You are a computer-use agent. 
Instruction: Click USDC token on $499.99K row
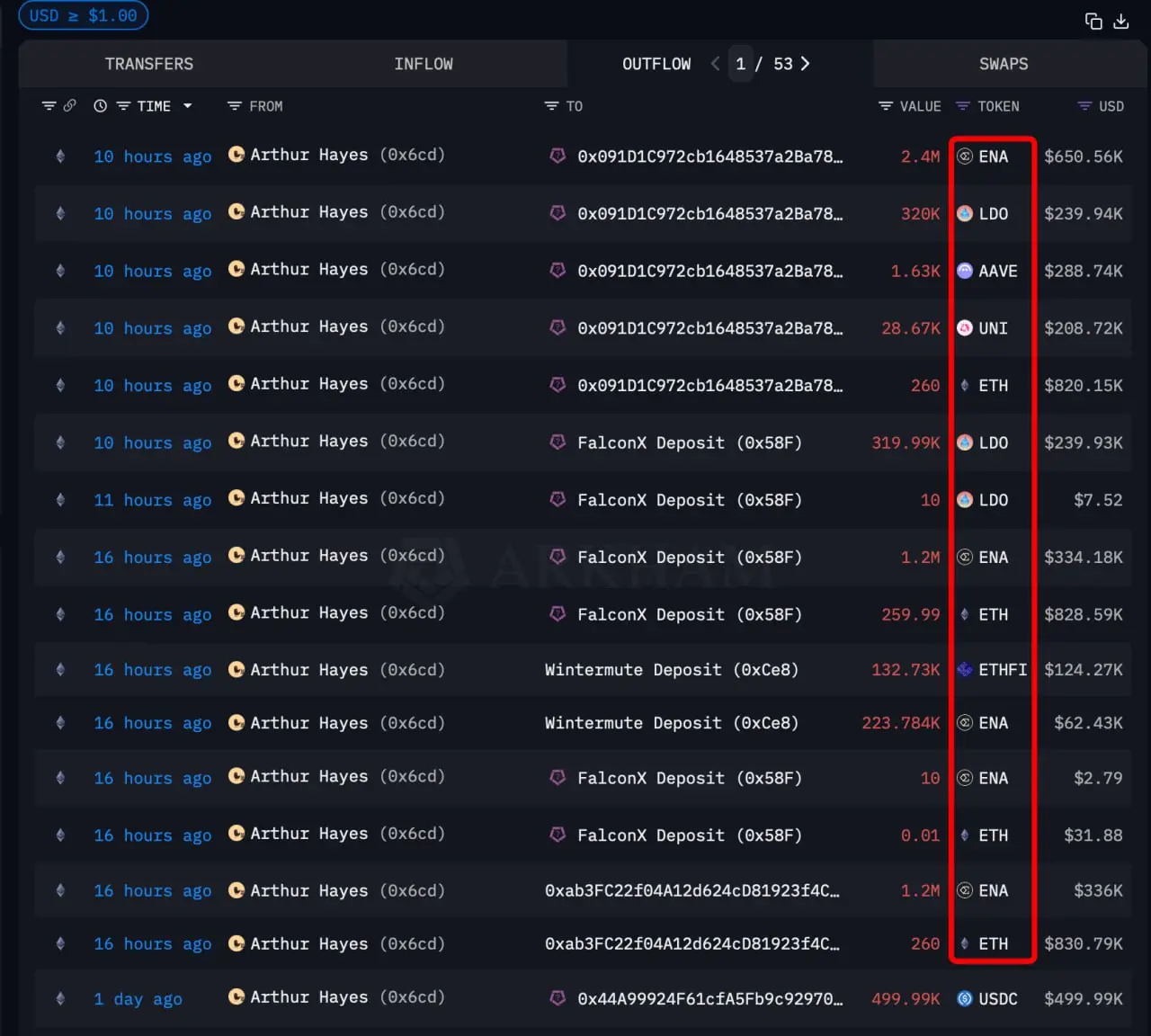[987, 999]
